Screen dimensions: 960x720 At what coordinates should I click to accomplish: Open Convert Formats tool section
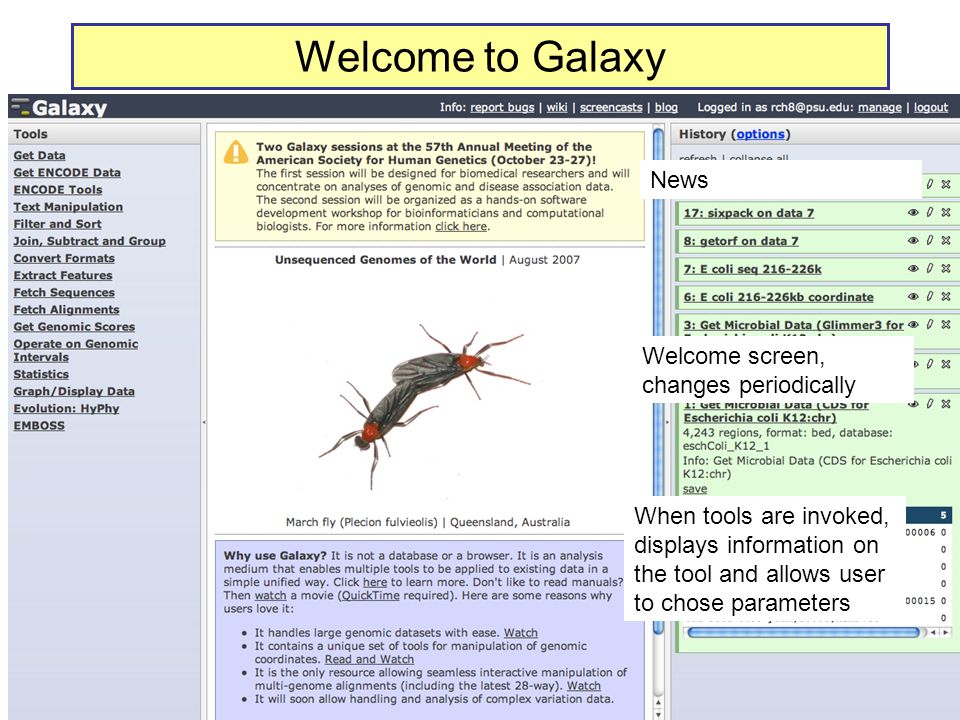point(64,258)
